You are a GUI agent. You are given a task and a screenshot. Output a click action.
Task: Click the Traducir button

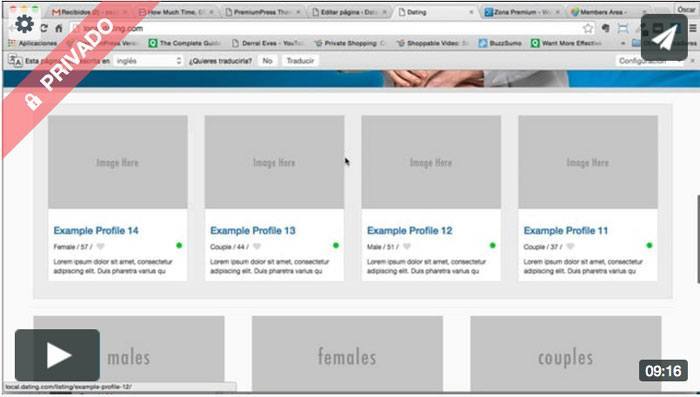click(x=300, y=61)
